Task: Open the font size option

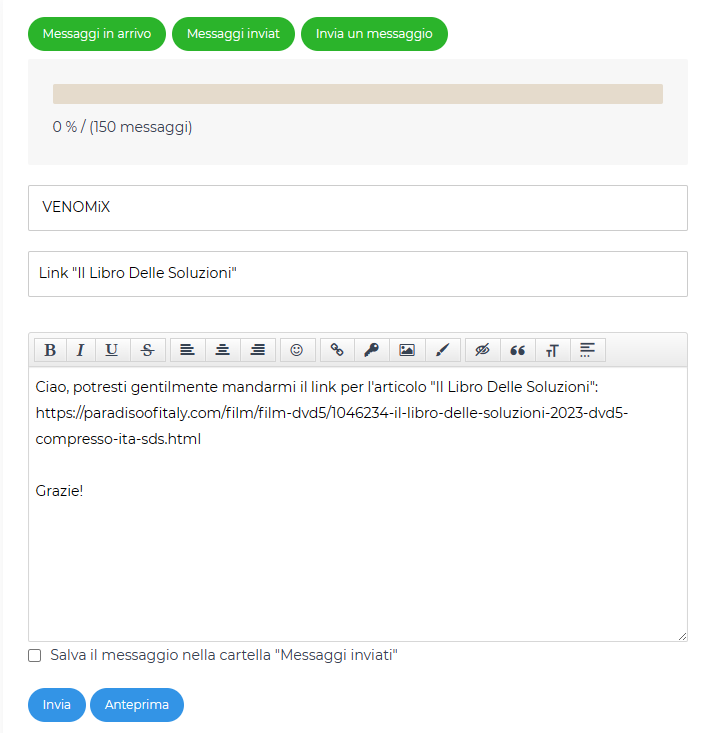Action: (x=553, y=350)
